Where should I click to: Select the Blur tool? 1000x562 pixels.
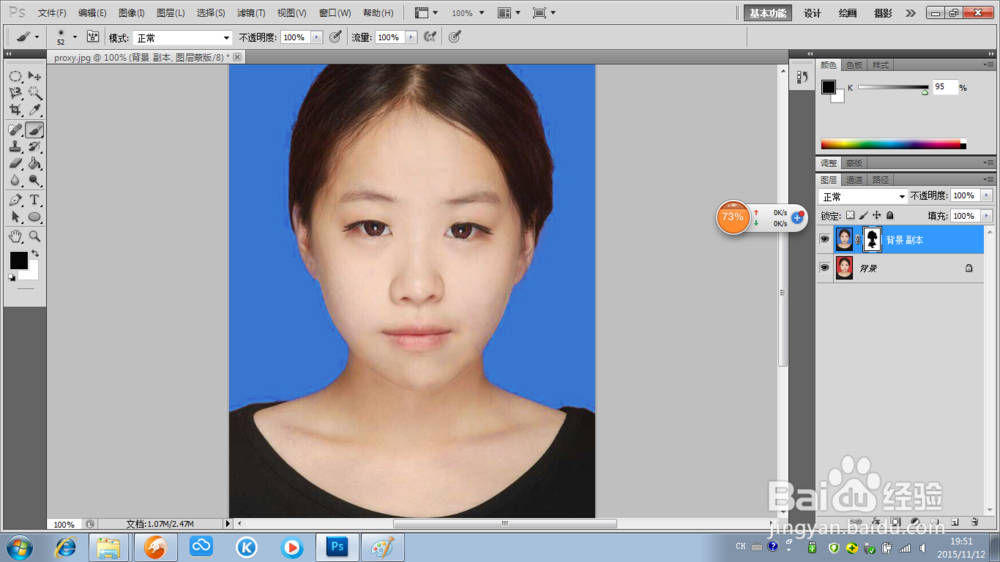[x=15, y=181]
